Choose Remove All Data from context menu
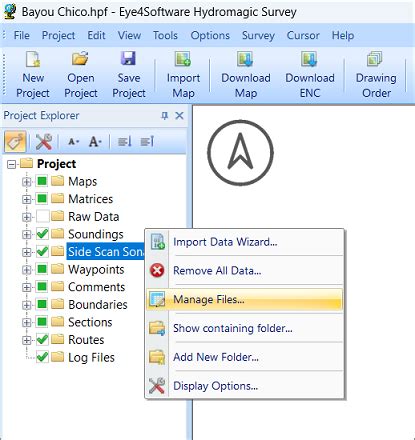Screen dimensions: 415x440 click(245, 270)
